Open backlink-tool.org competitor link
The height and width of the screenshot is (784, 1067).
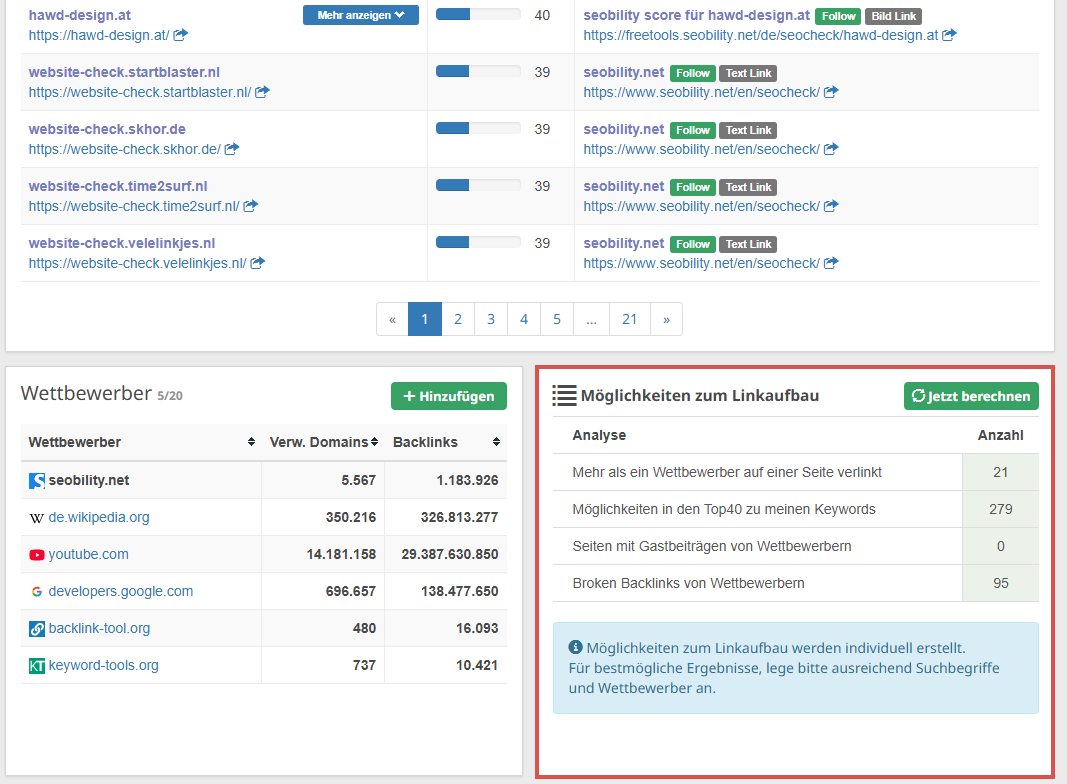[99, 628]
